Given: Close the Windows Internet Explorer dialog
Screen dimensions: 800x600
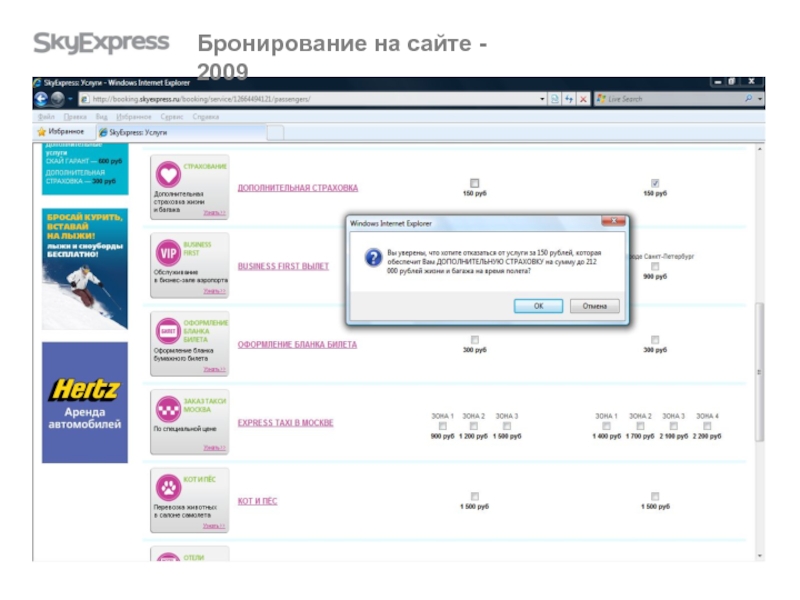Looking at the screenshot, I should pyautogui.click(x=614, y=221).
